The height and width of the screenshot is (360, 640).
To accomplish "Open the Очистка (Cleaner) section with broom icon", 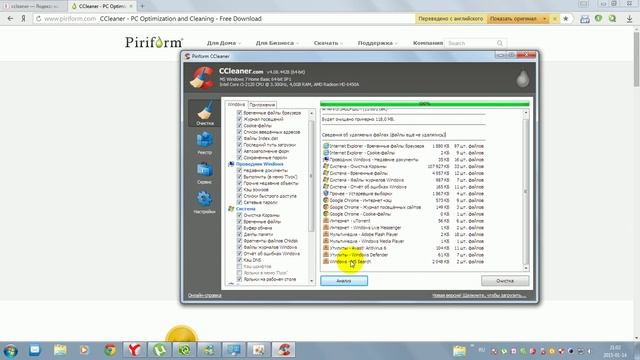I will pos(204,113).
